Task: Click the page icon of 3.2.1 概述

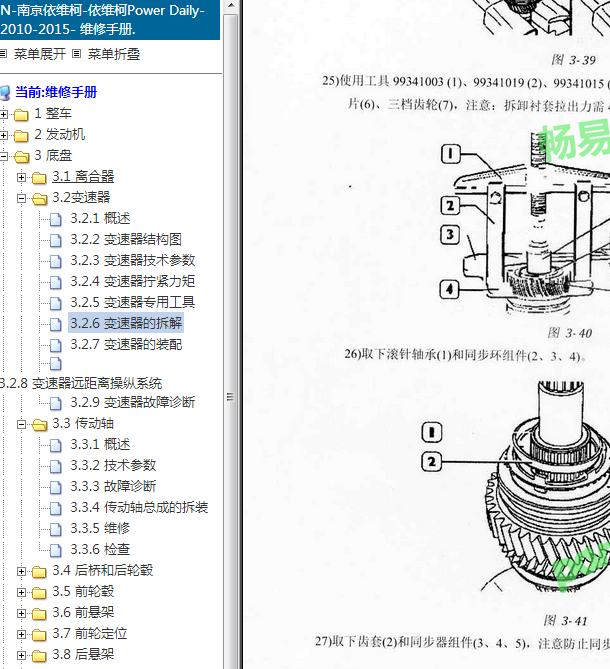Action: pyautogui.click(x=56, y=219)
